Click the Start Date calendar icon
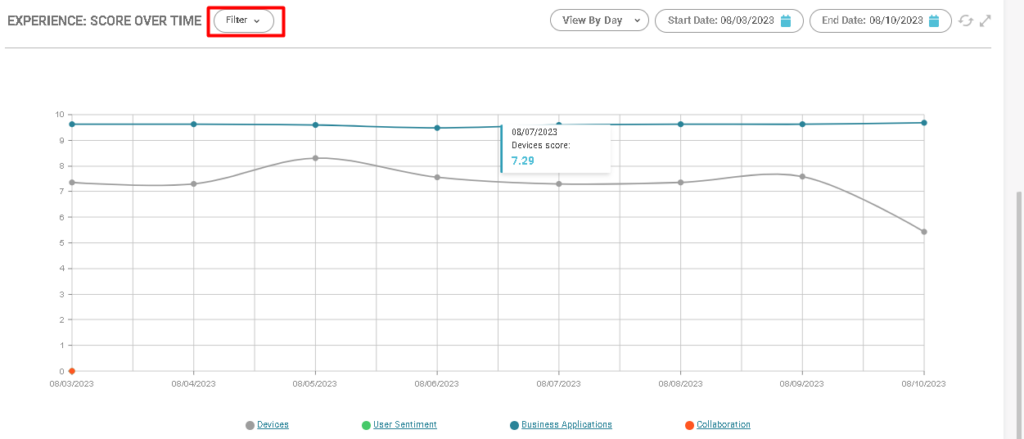Viewport: 1024px width, 439px height. pyautogui.click(x=786, y=21)
